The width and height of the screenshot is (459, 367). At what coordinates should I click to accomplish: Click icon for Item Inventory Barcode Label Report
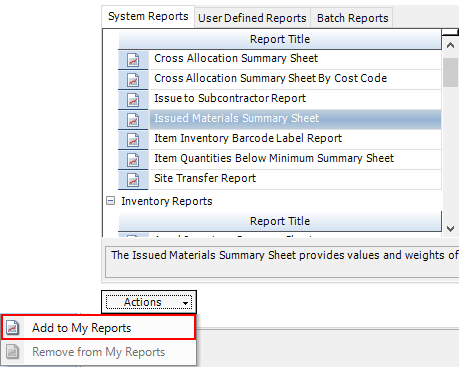(133, 140)
